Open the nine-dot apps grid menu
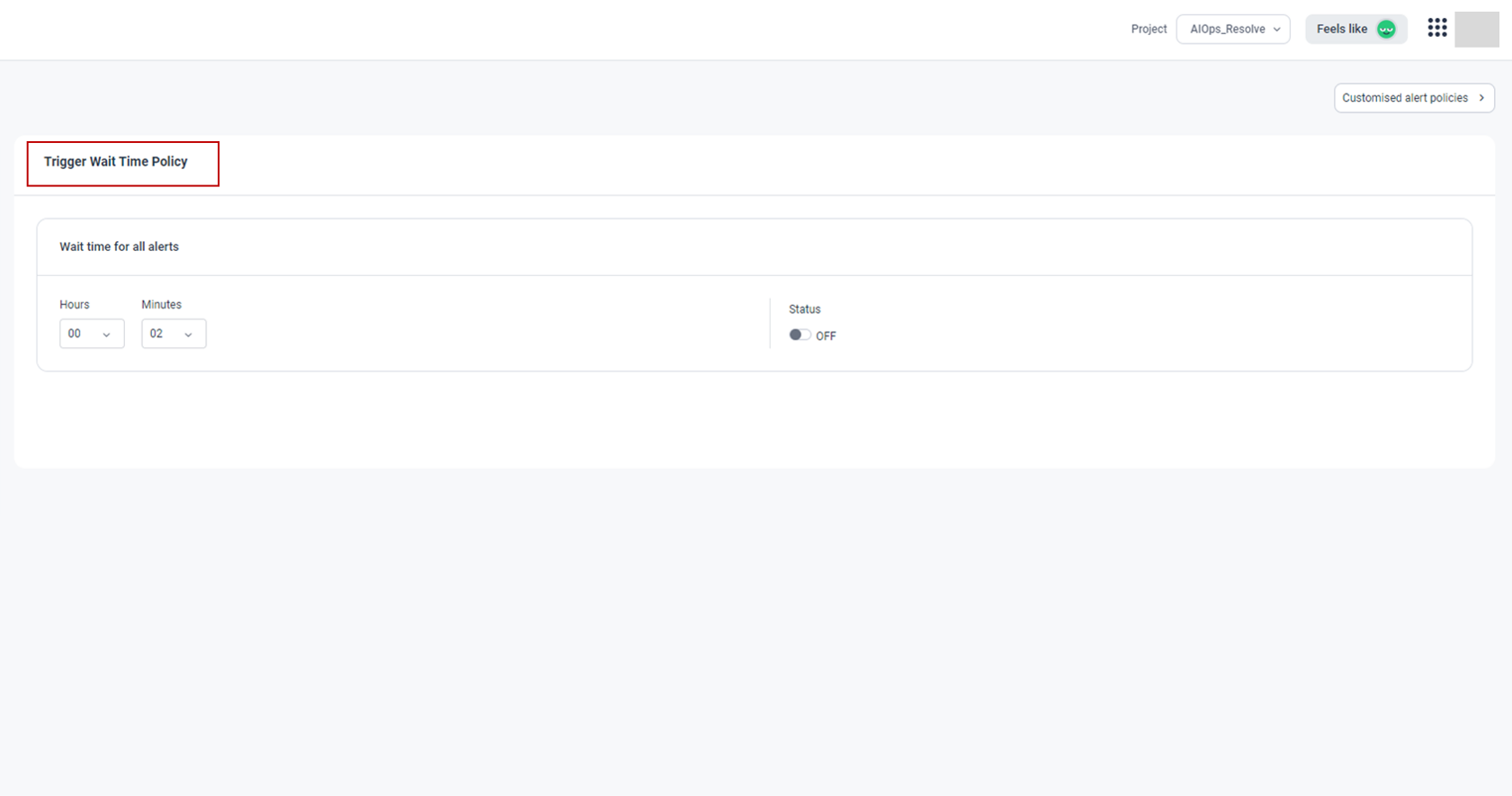 tap(1436, 28)
